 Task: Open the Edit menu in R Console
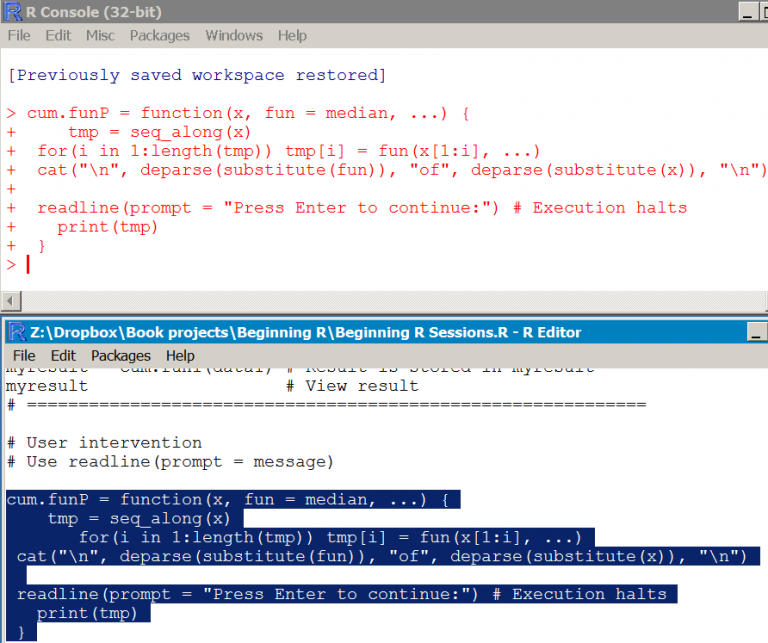point(58,35)
